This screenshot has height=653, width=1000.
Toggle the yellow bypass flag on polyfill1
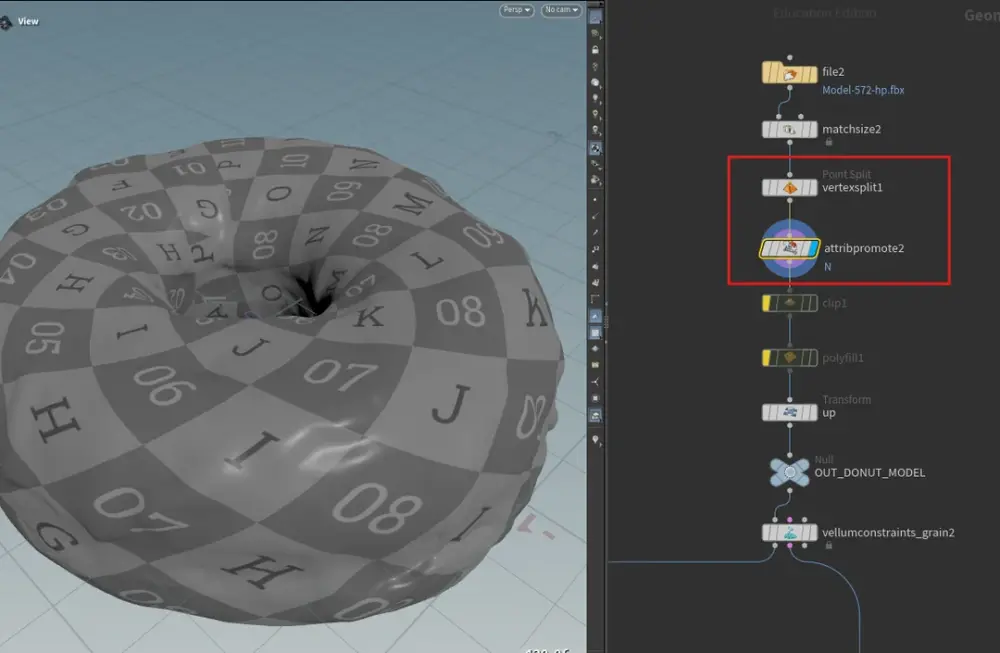click(x=767, y=357)
